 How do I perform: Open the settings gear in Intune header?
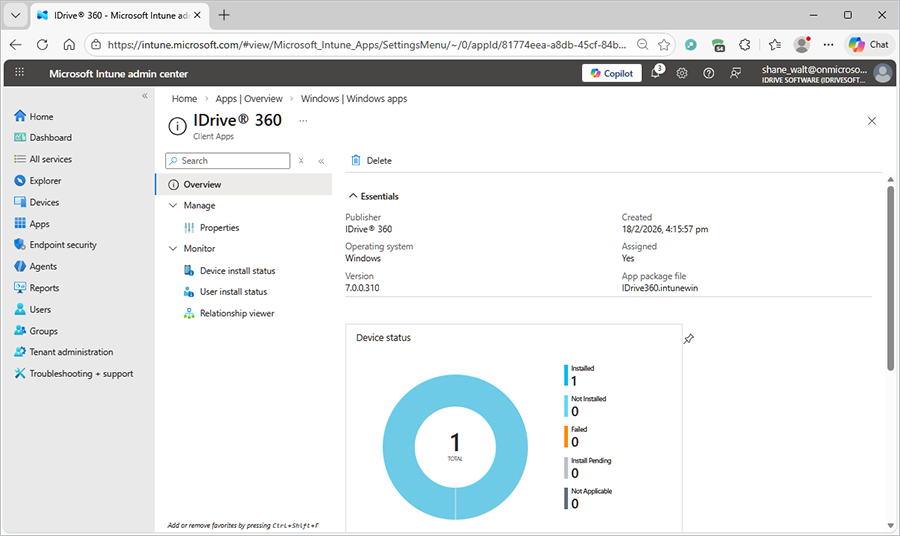pos(682,73)
